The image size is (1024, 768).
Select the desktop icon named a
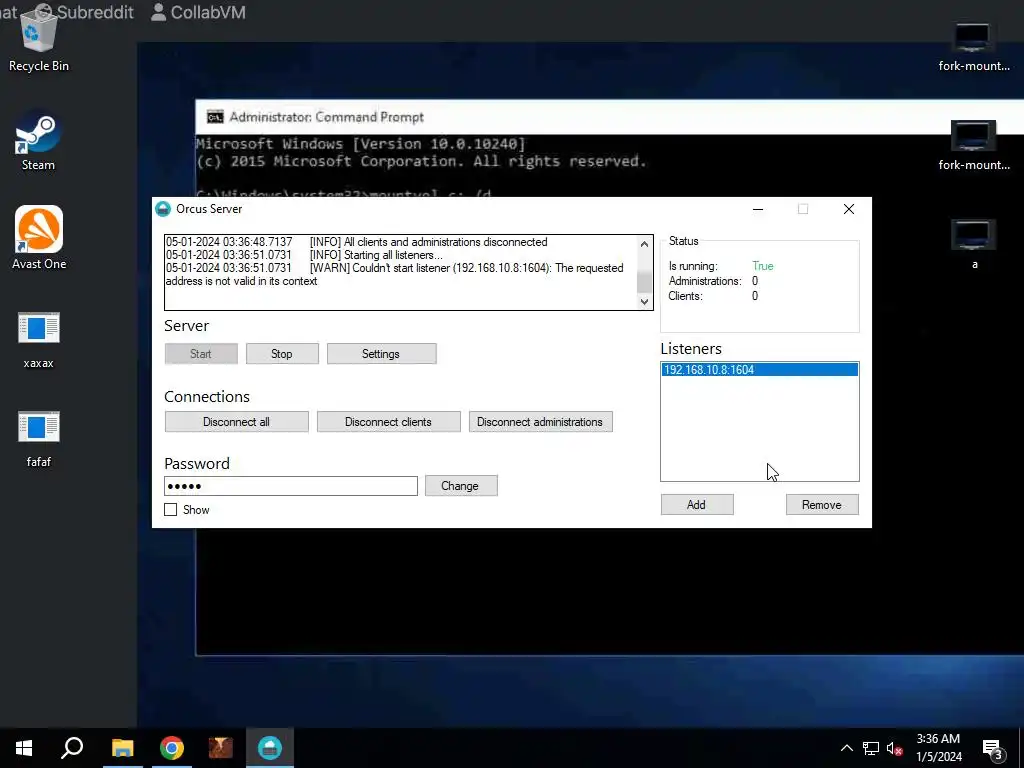coord(974,244)
